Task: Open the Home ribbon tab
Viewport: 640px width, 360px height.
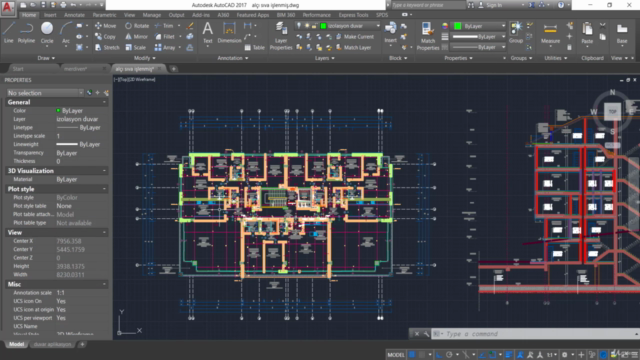Action: pyautogui.click(x=29, y=15)
